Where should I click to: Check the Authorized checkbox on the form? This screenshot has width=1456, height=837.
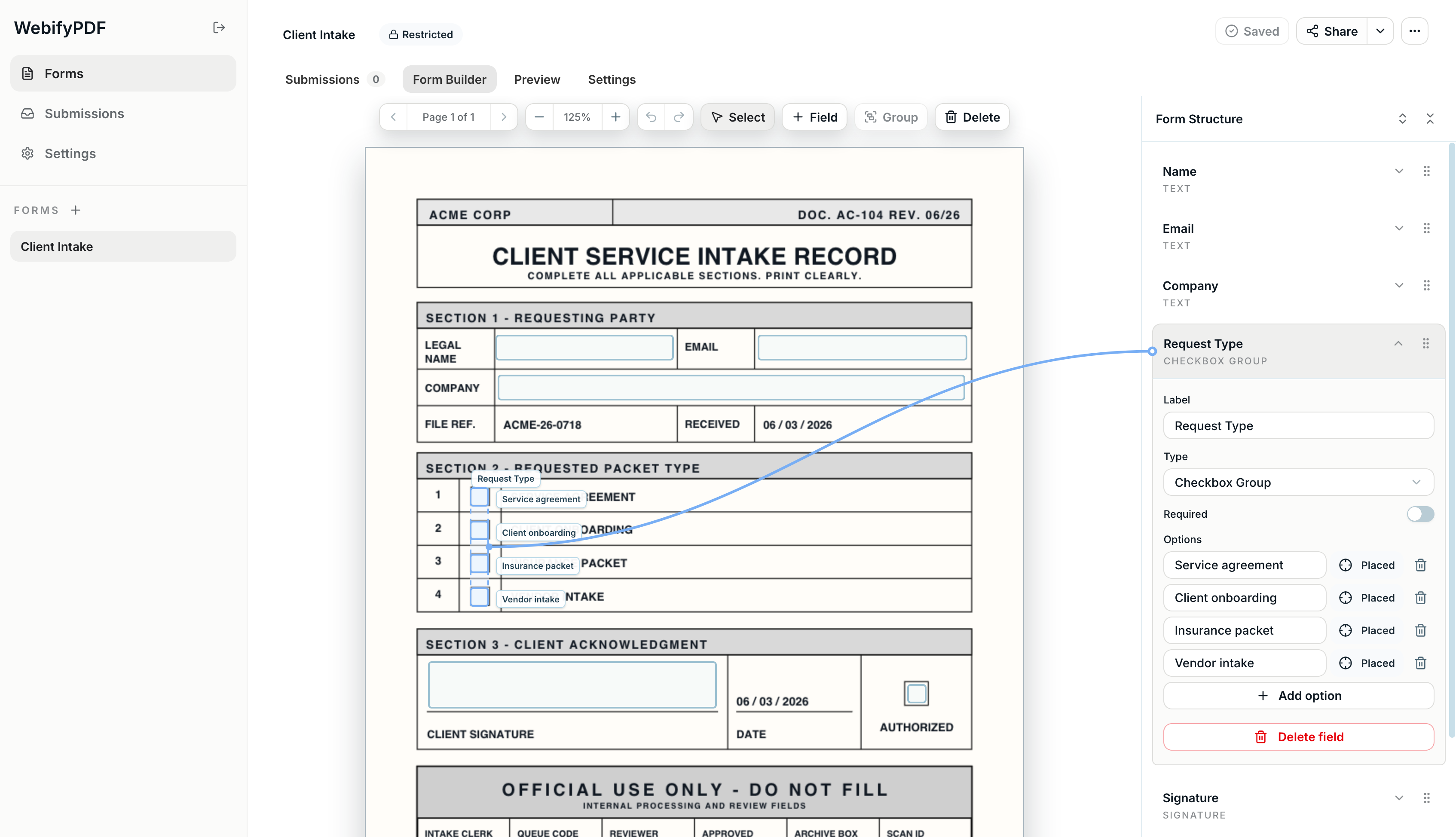pyautogui.click(x=916, y=694)
